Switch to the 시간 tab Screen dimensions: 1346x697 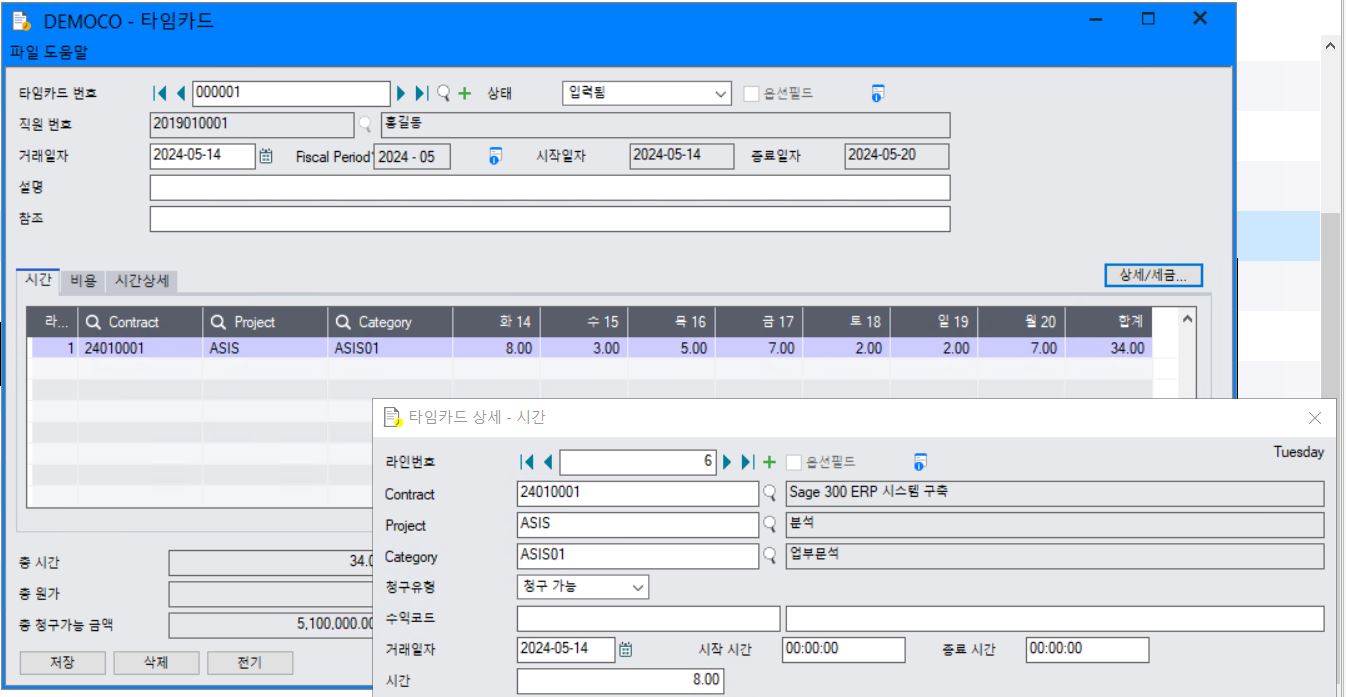(x=39, y=281)
